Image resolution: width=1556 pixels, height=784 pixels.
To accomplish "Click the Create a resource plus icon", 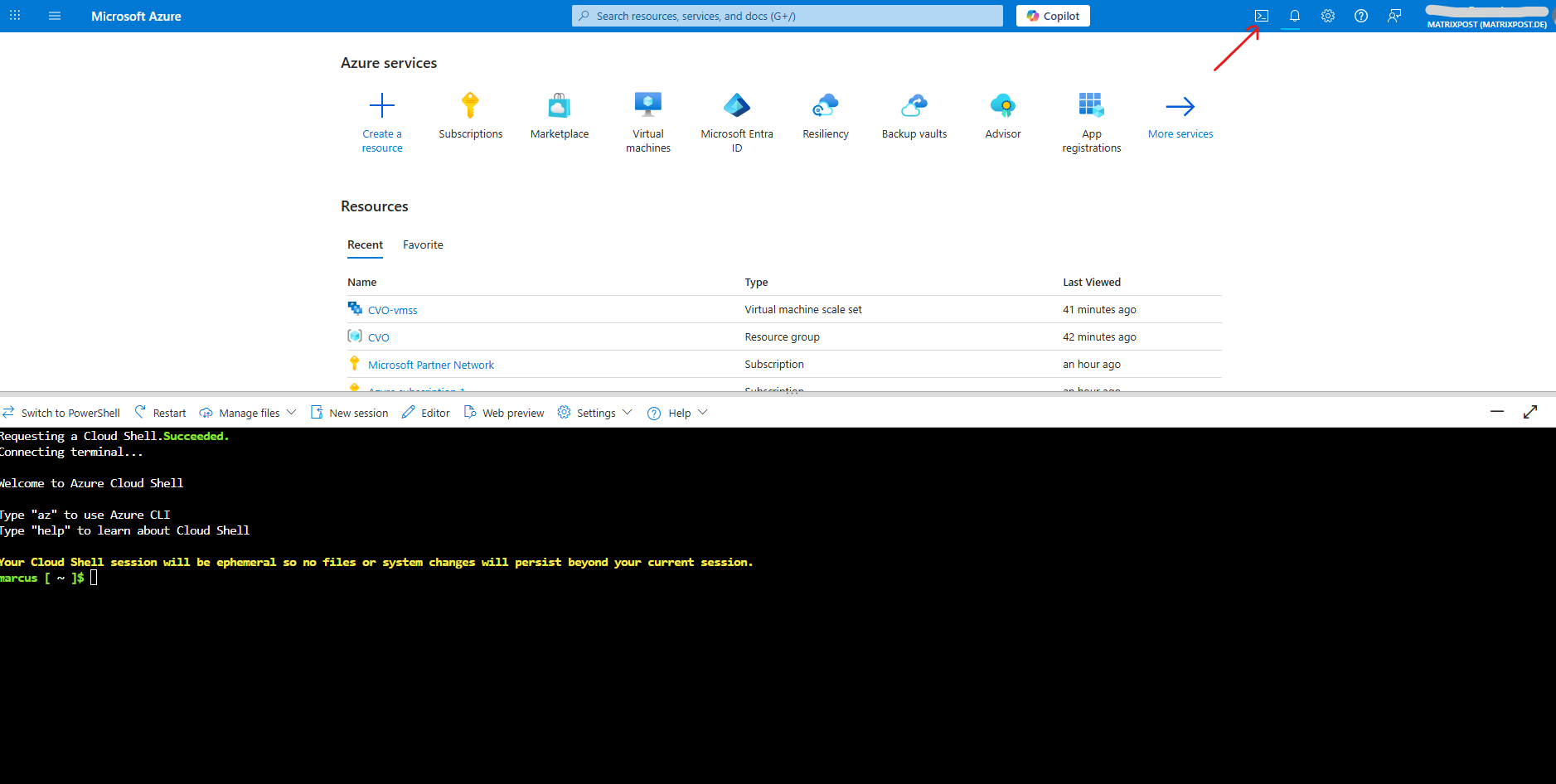I will [x=382, y=105].
